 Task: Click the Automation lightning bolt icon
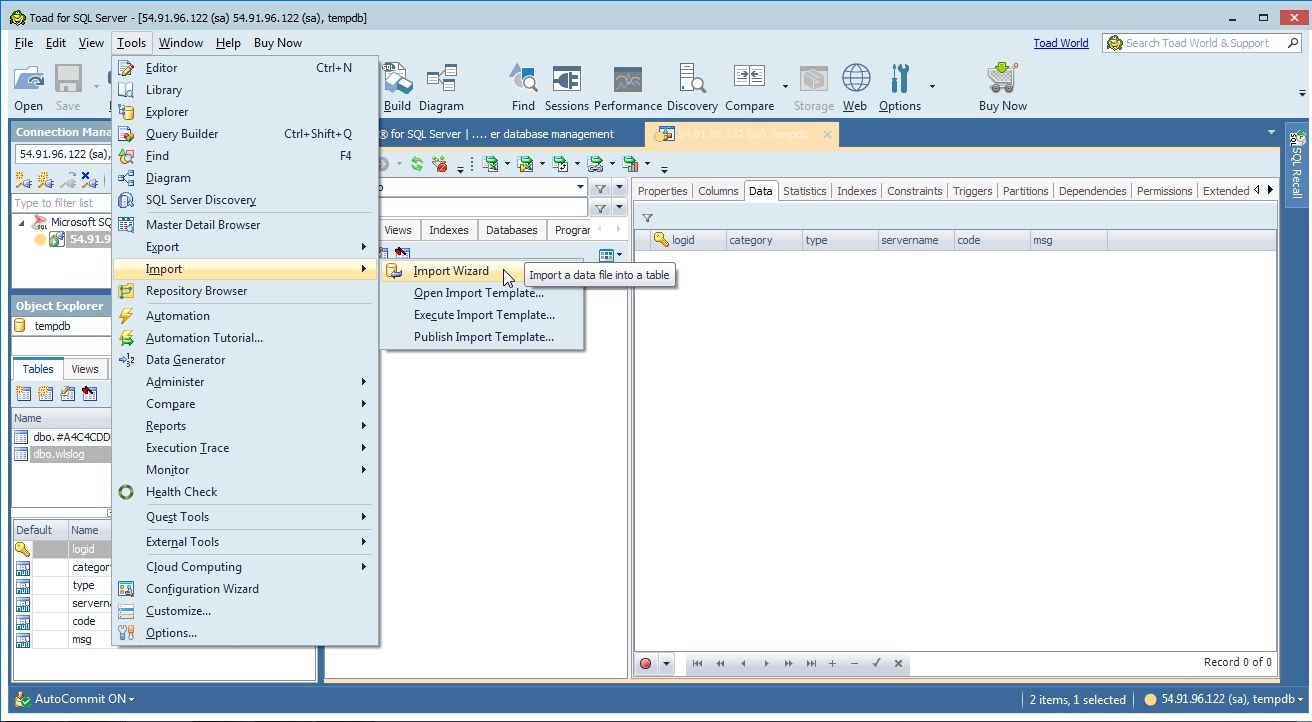(x=126, y=316)
